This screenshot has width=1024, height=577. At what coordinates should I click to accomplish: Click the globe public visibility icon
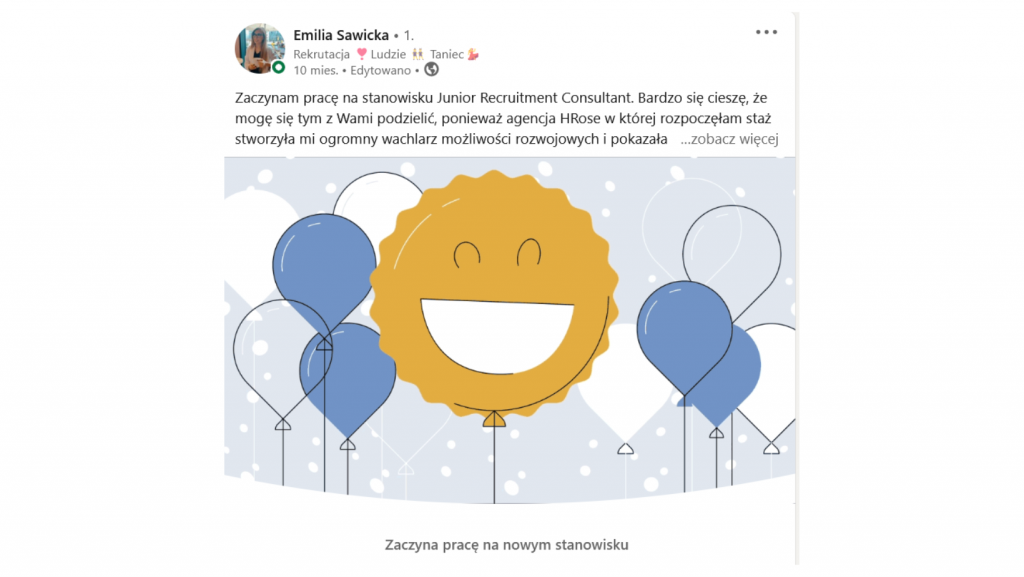(431, 69)
